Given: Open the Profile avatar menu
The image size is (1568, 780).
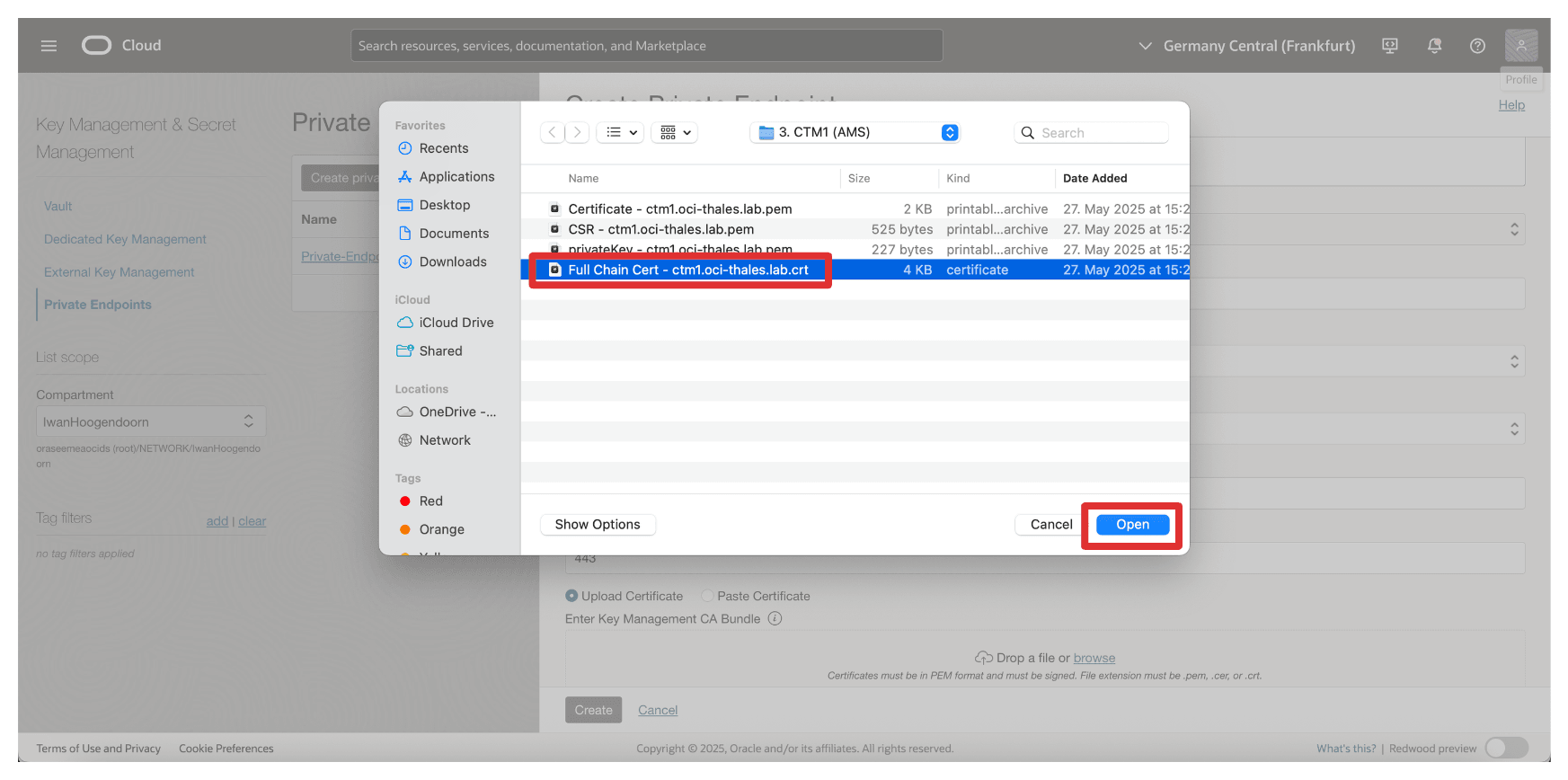Looking at the screenshot, I should (x=1521, y=46).
